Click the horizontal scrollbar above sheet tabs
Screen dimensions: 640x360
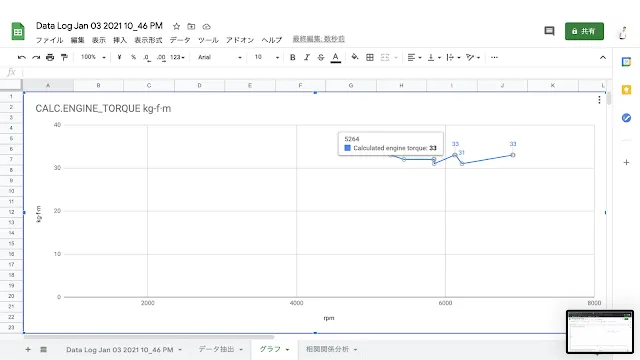tap(149, 337)
